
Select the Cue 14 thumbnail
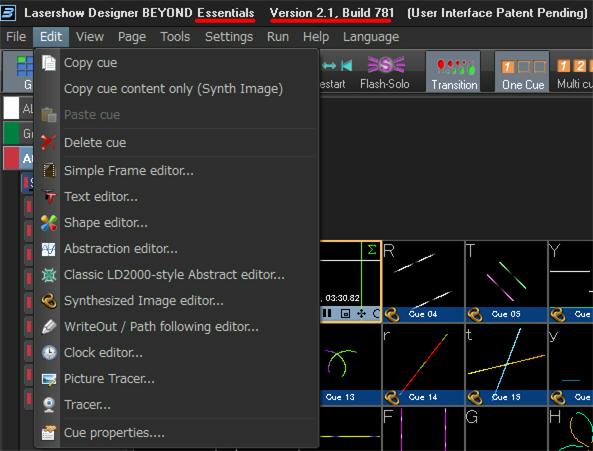tap(423, 365)
